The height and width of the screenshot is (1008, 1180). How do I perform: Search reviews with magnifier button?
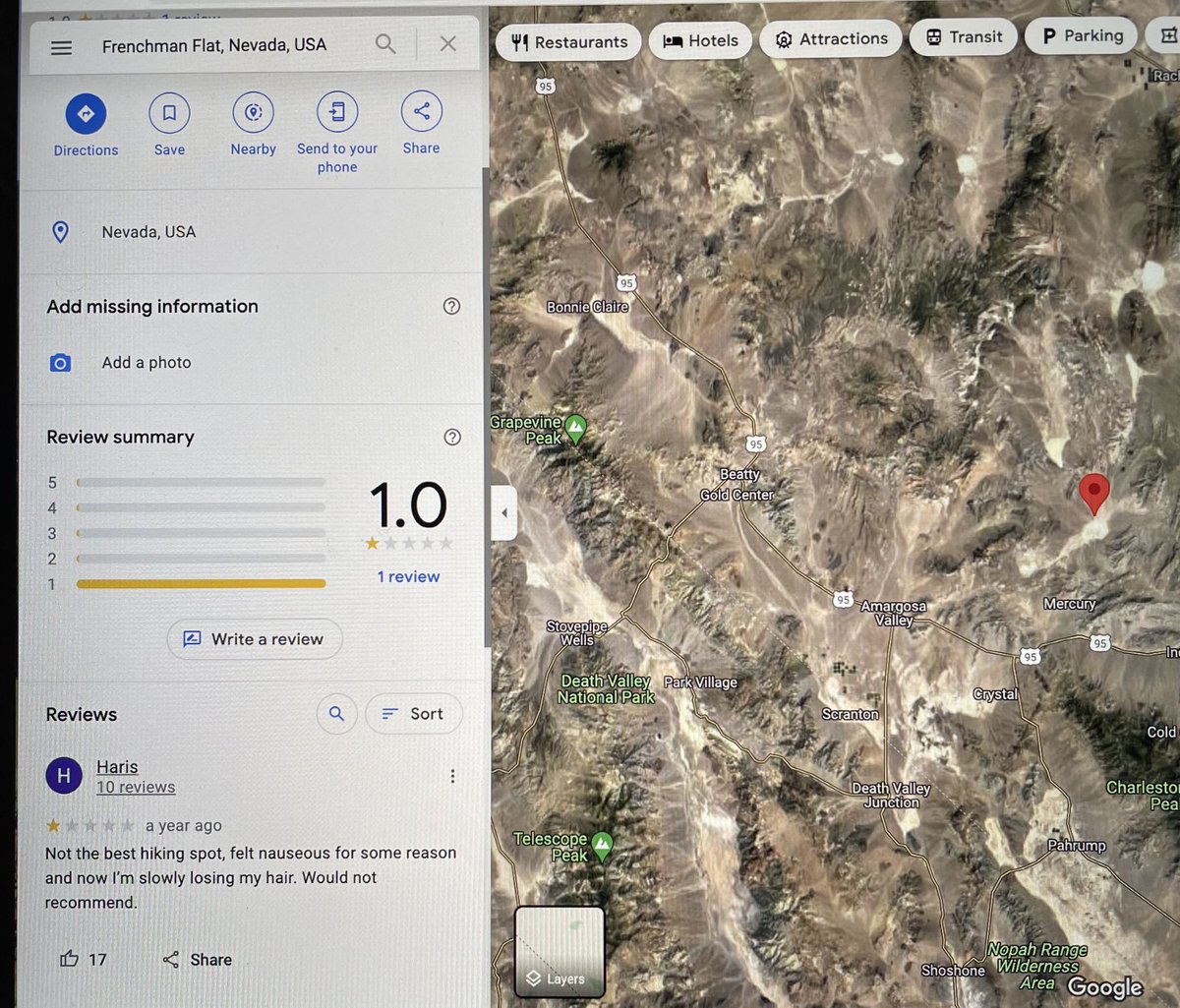(336, 714)
